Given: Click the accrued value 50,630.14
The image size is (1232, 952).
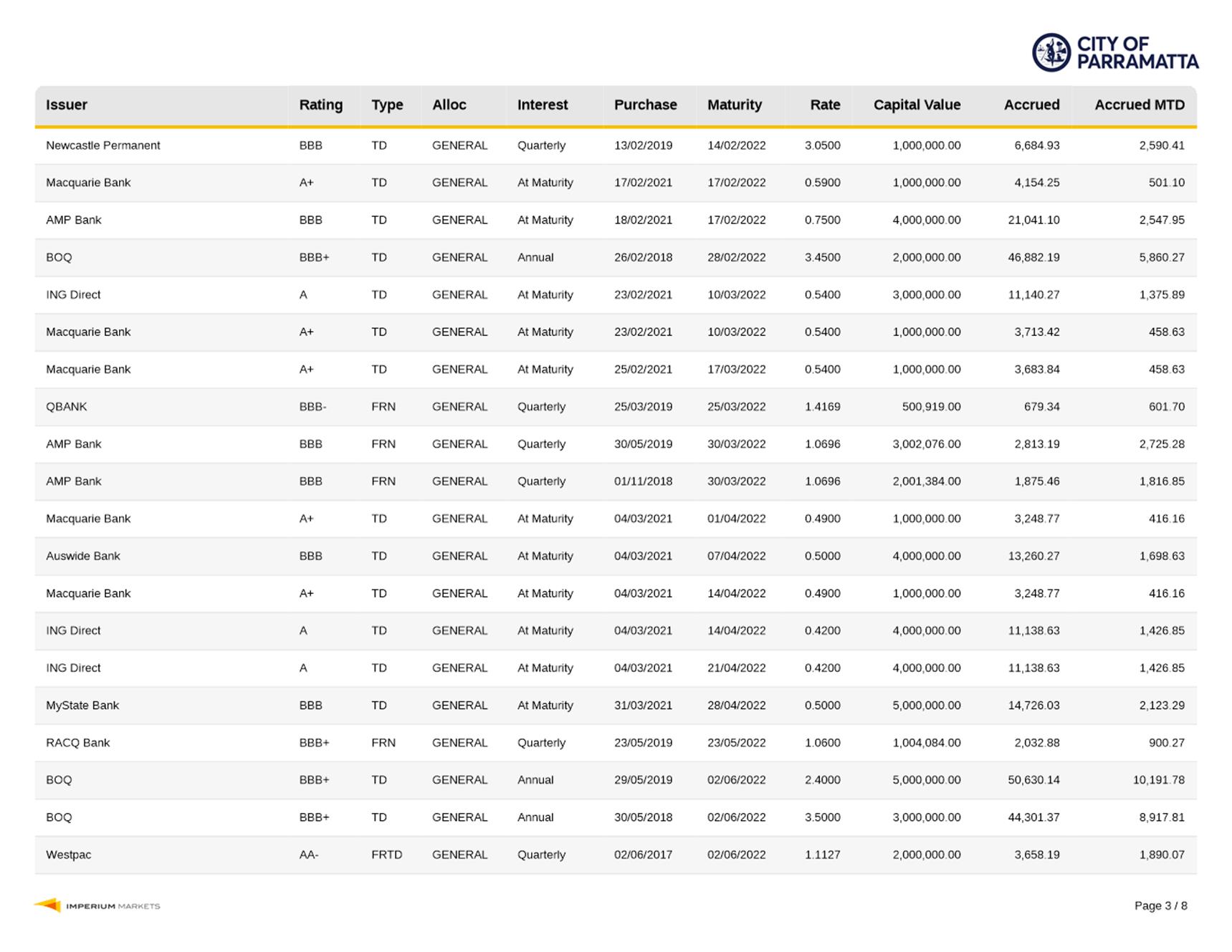Looking at the screenshot, I should (x=1033, y=780).
